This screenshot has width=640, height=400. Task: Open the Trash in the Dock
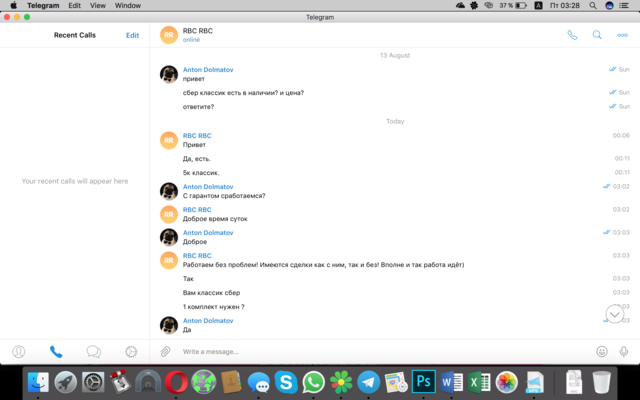(x=601, y=382)
